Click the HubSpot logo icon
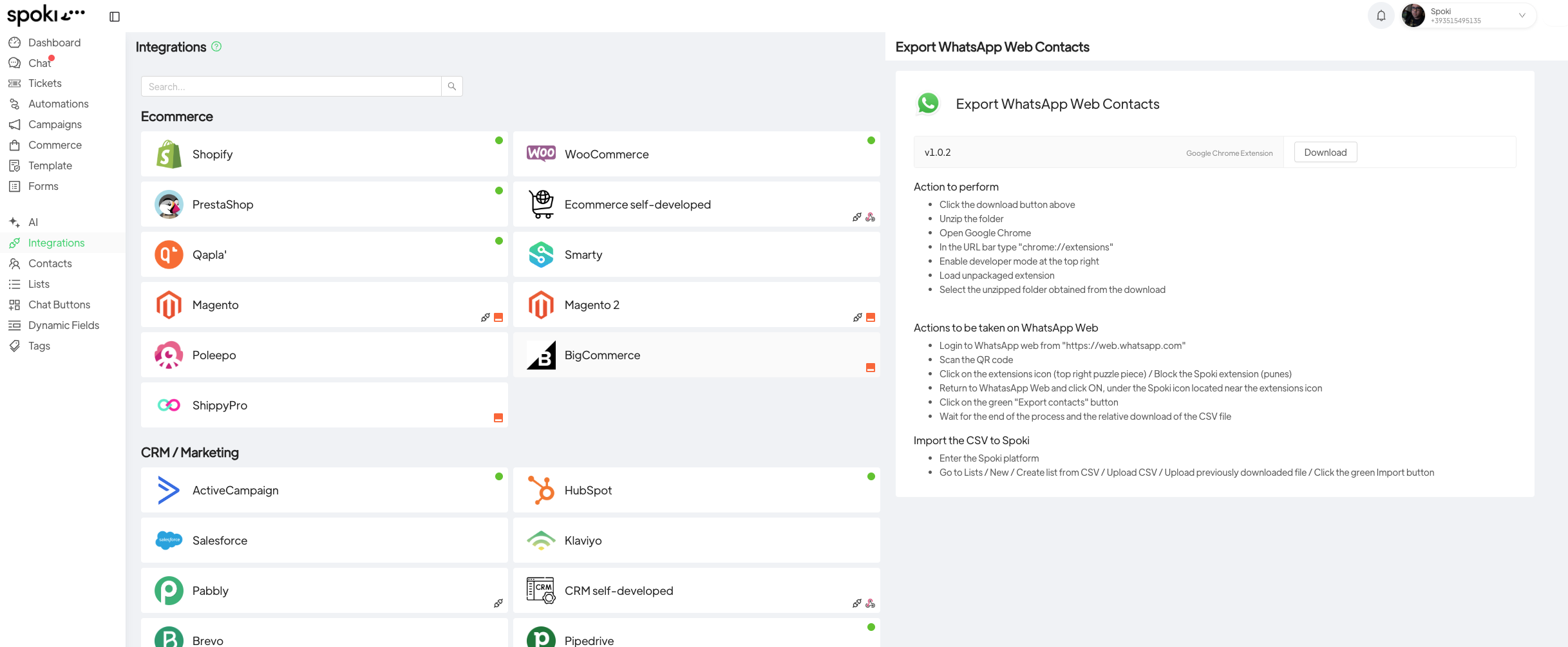The width and height of the screenshot is (1568, 647). pos(541,490)
